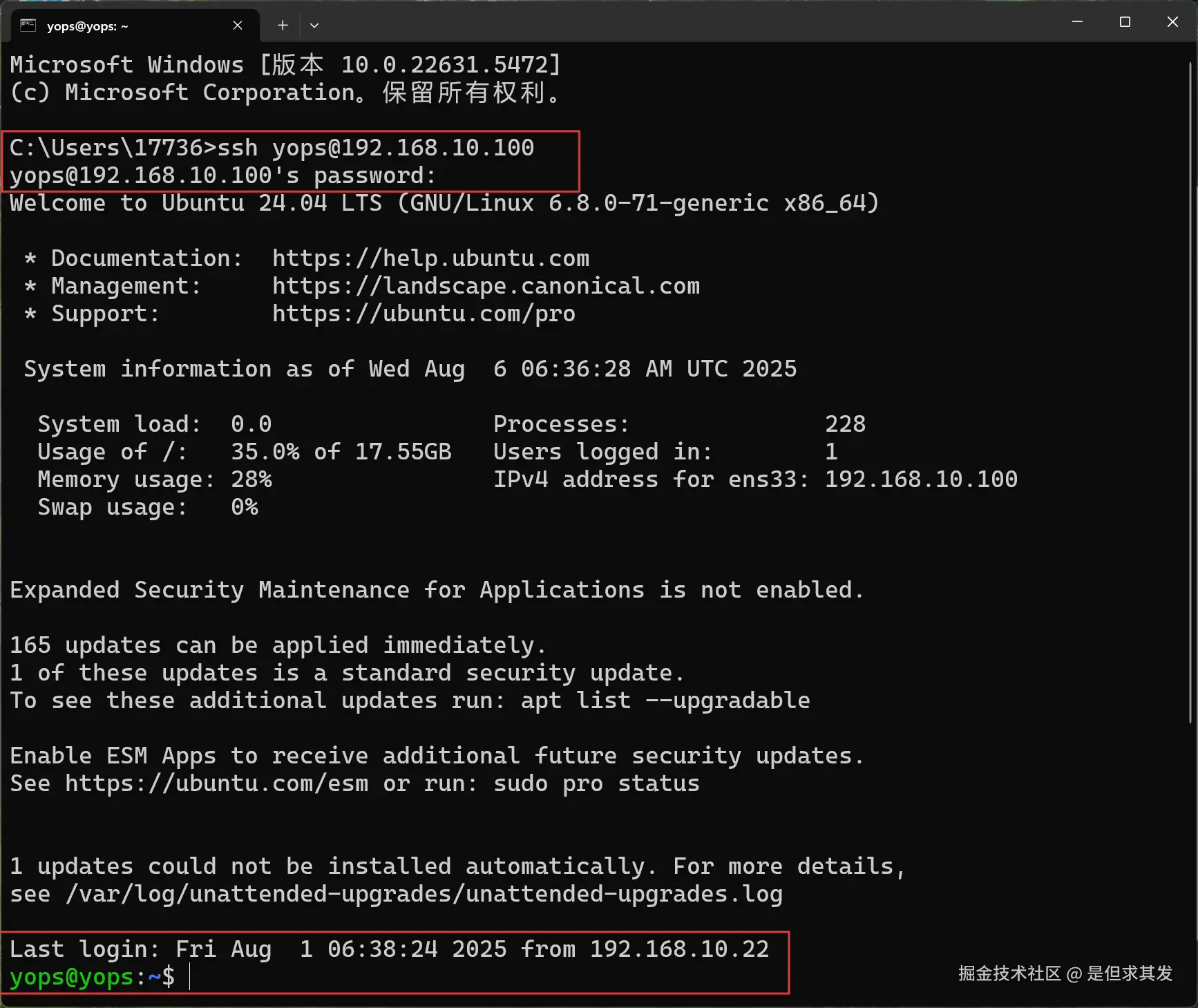Open the https://help.ubuntu.com documentation link
Image resolution: width=1198 pixels, height=1008 pixels.
click(430, 258)
